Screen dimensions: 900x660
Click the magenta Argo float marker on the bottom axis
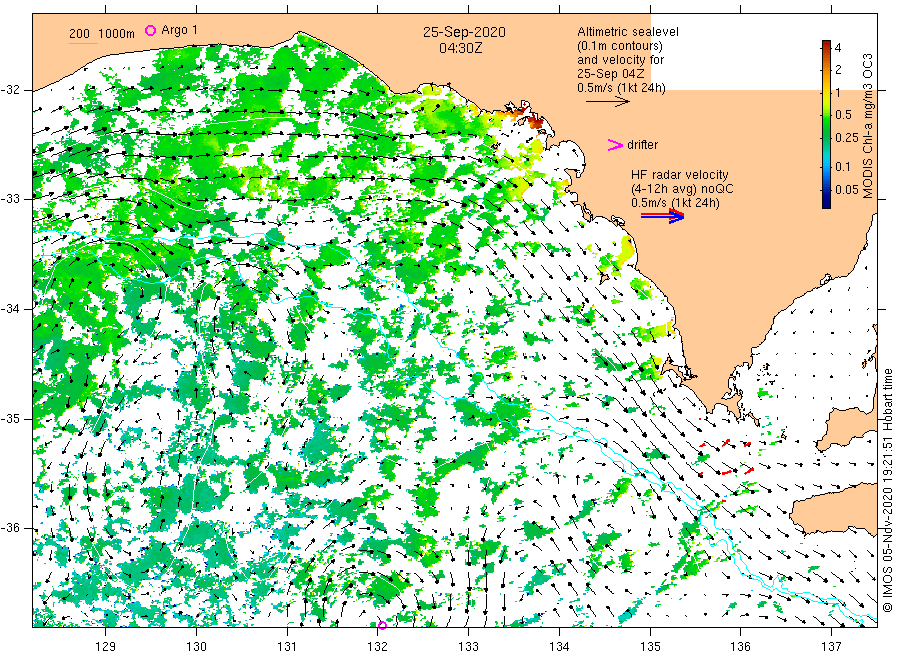[382, 625]
